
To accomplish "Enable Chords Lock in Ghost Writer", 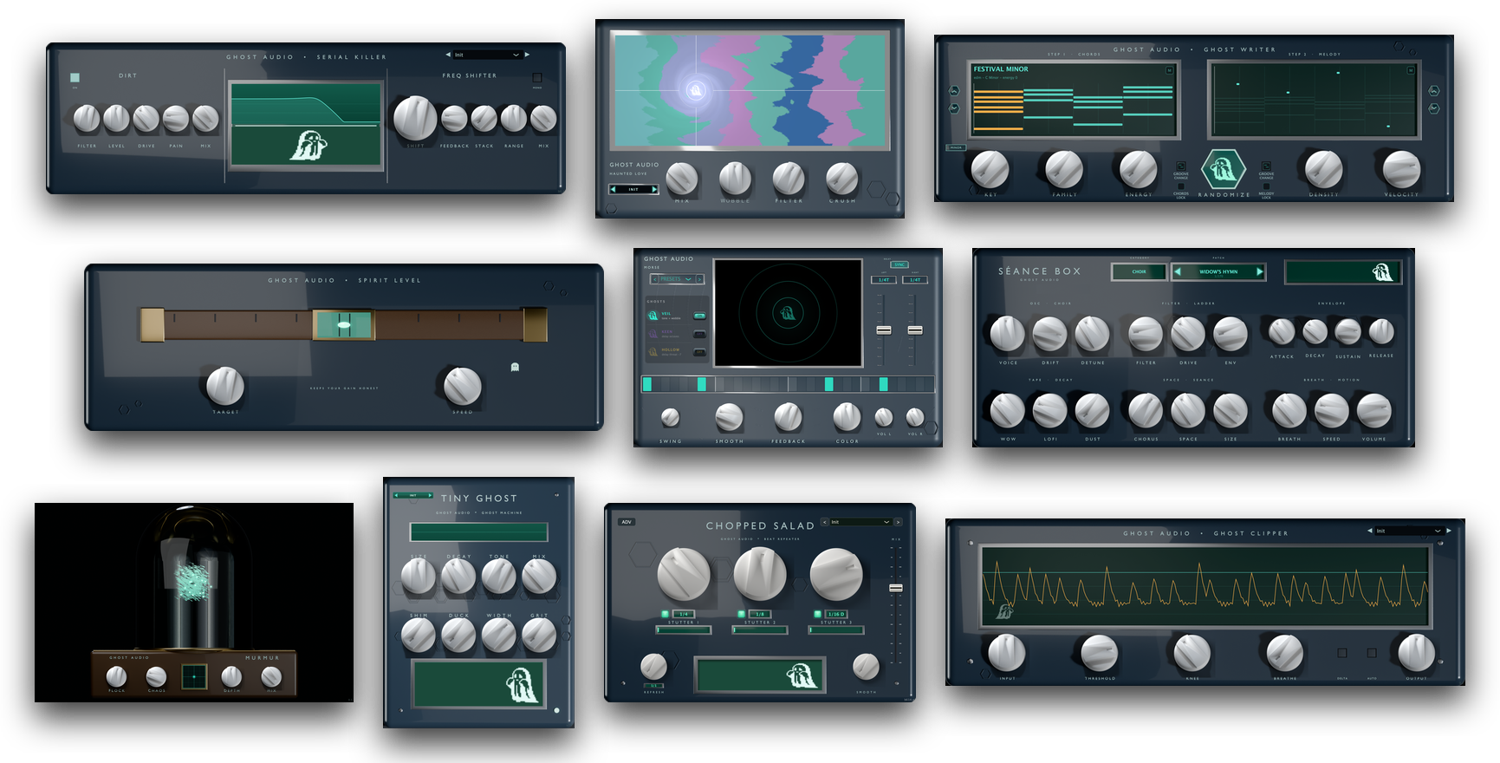I will (x=1181, y=186).
